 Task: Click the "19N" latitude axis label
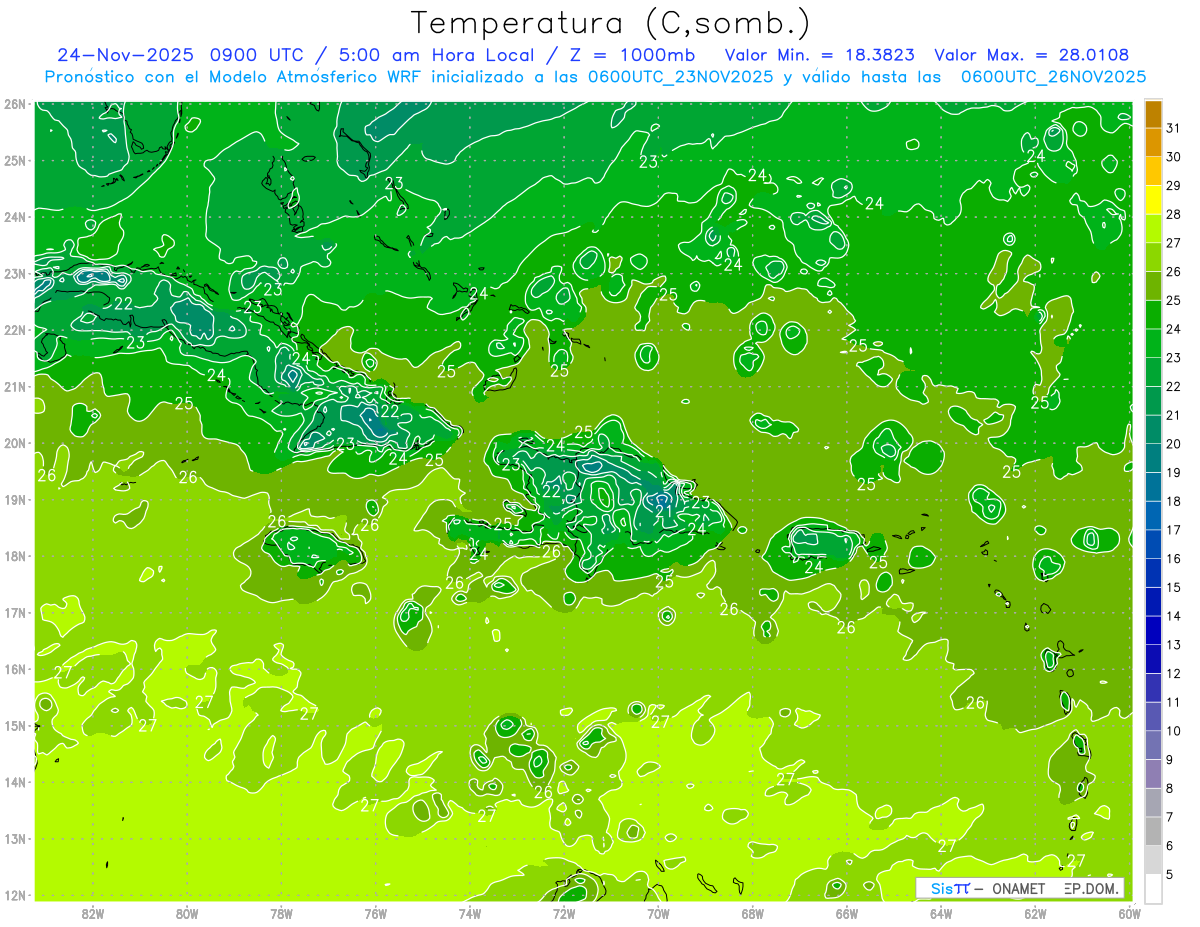(15, 499)
